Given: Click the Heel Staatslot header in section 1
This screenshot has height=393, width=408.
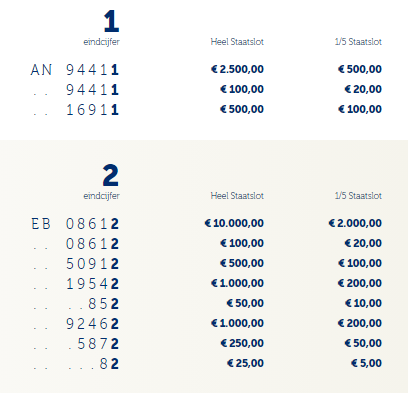Looking at the screenshot, I should click(237, 42).
